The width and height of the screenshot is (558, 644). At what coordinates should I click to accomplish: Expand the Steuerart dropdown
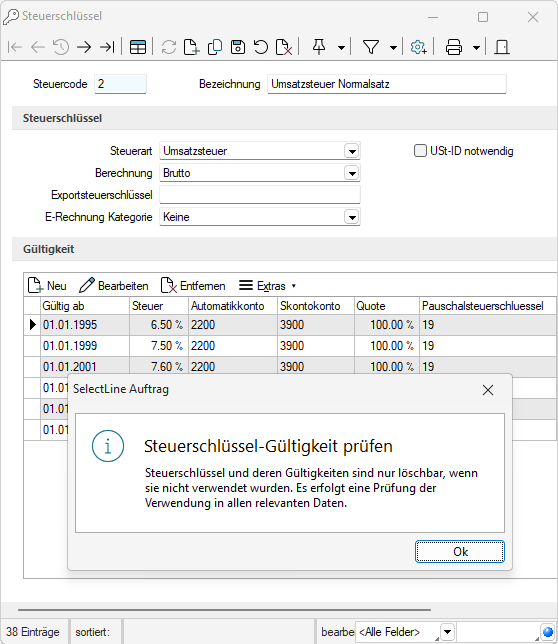[352, 151]
